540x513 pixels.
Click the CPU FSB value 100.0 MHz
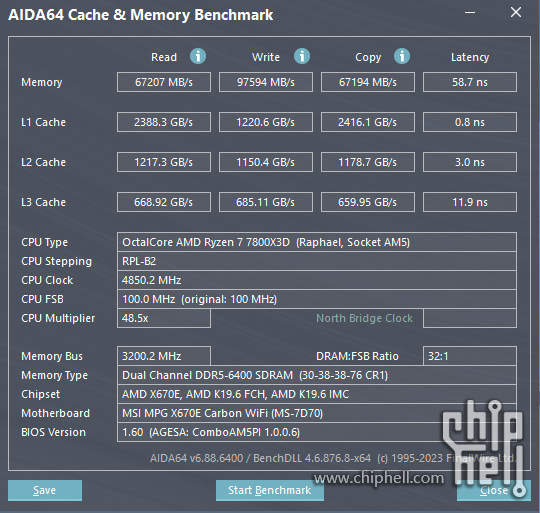coord(317,299)
